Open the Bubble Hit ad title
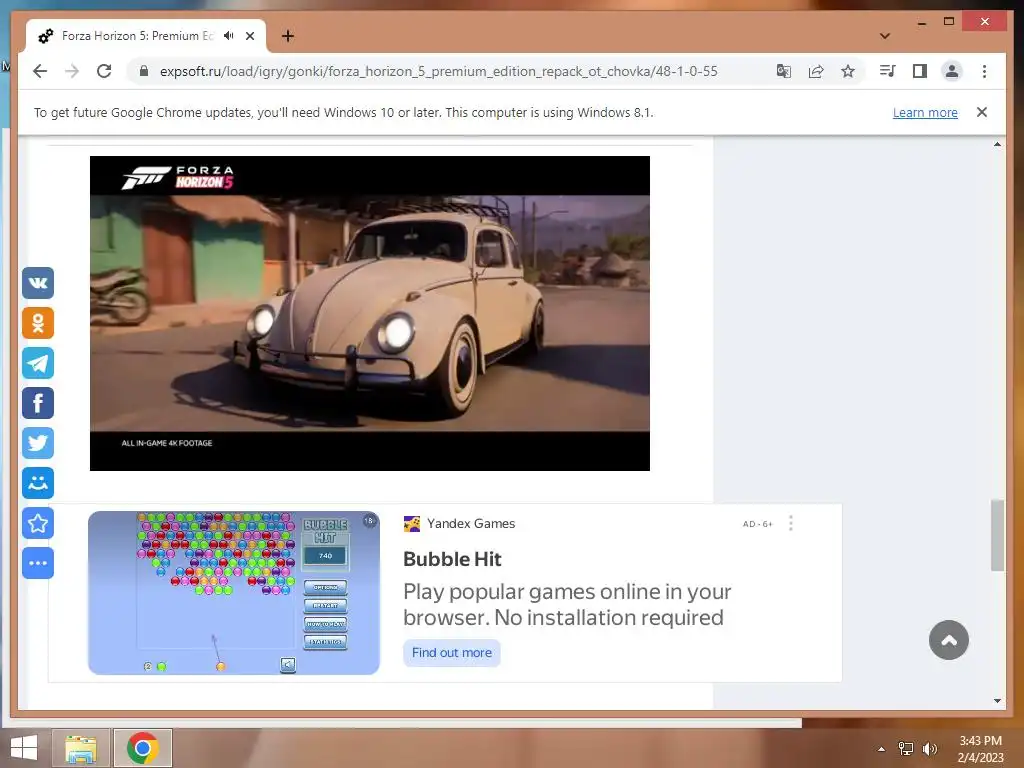Screen dimensions: 1024x768 point(452,559)
